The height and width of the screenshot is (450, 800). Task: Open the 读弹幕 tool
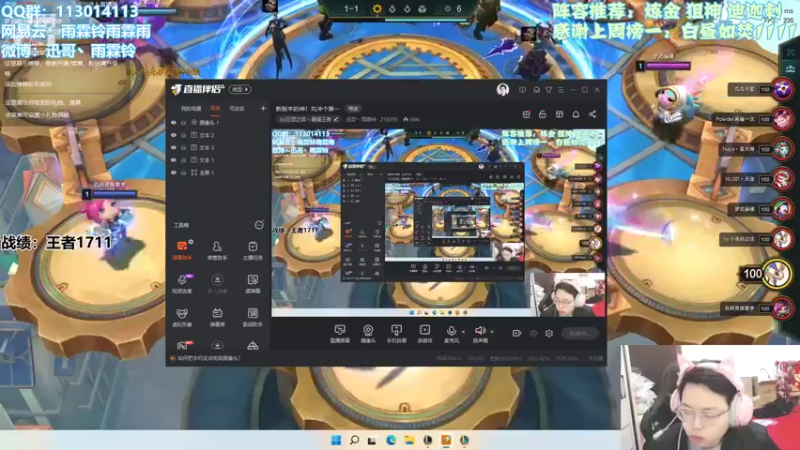coord(253,284)
